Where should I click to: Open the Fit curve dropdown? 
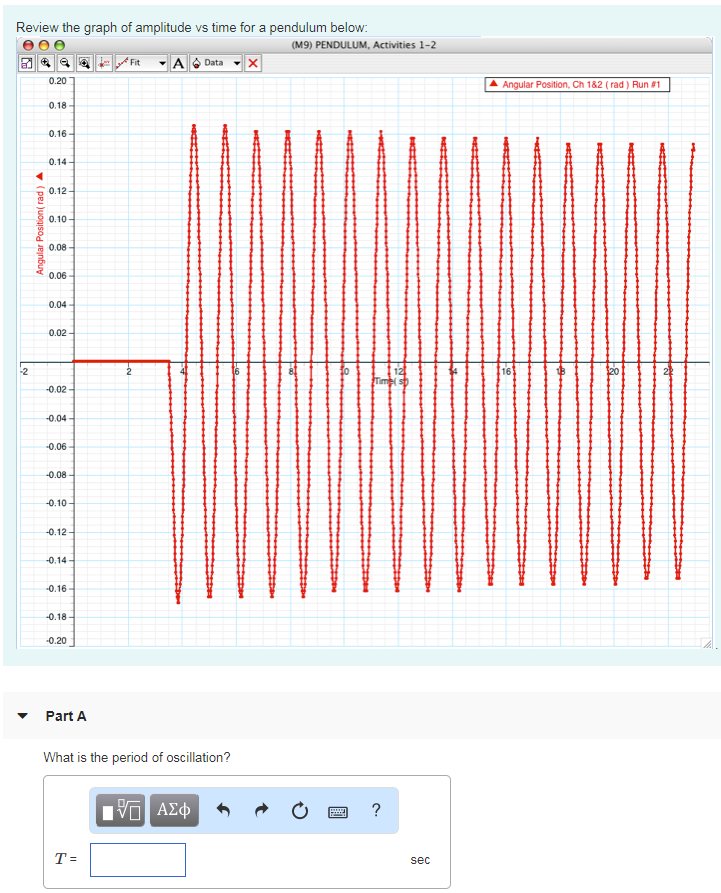[141, 63]
